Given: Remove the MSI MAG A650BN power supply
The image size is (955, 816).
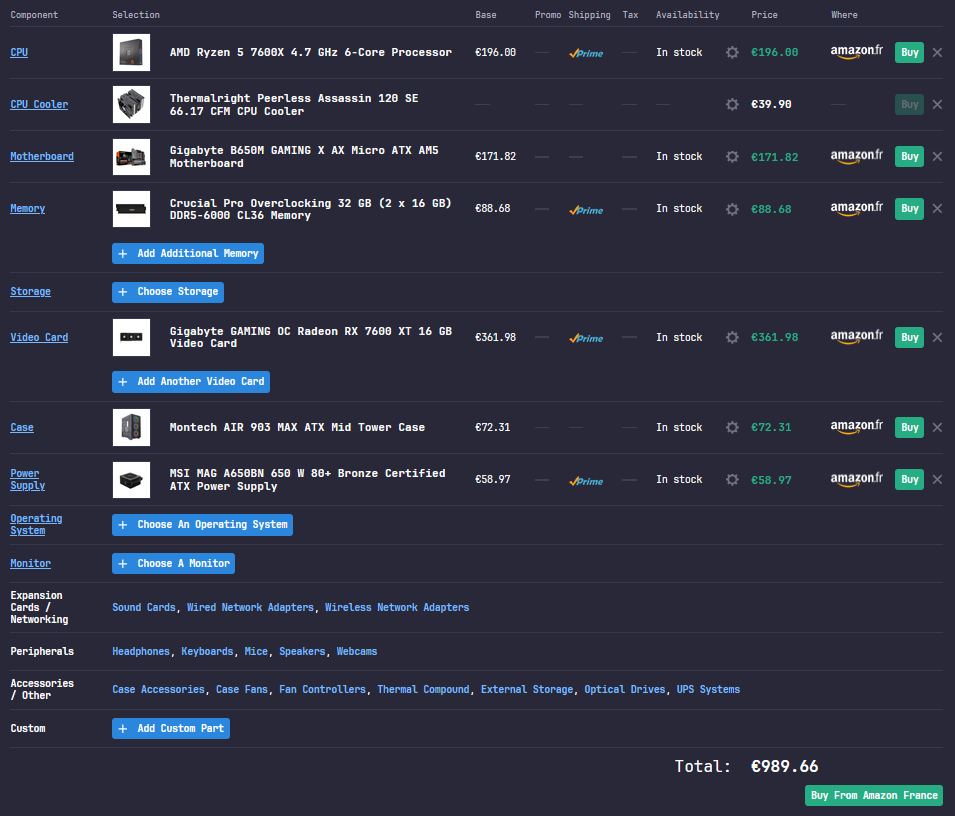Looking at the screenshot, I should tap(937, 480).
